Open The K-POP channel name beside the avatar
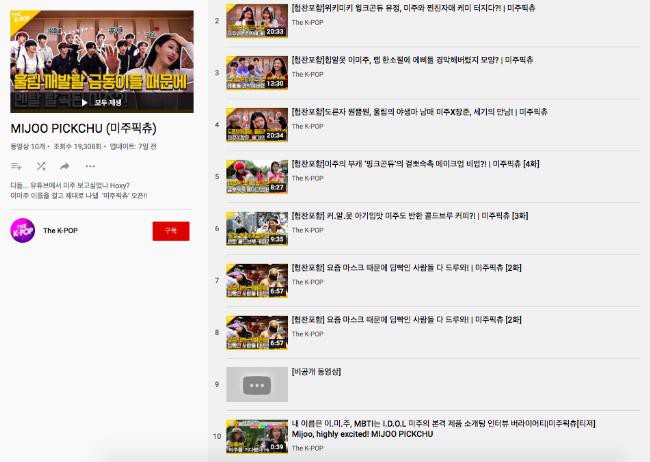650x462 pixels. tap(61, 231)
